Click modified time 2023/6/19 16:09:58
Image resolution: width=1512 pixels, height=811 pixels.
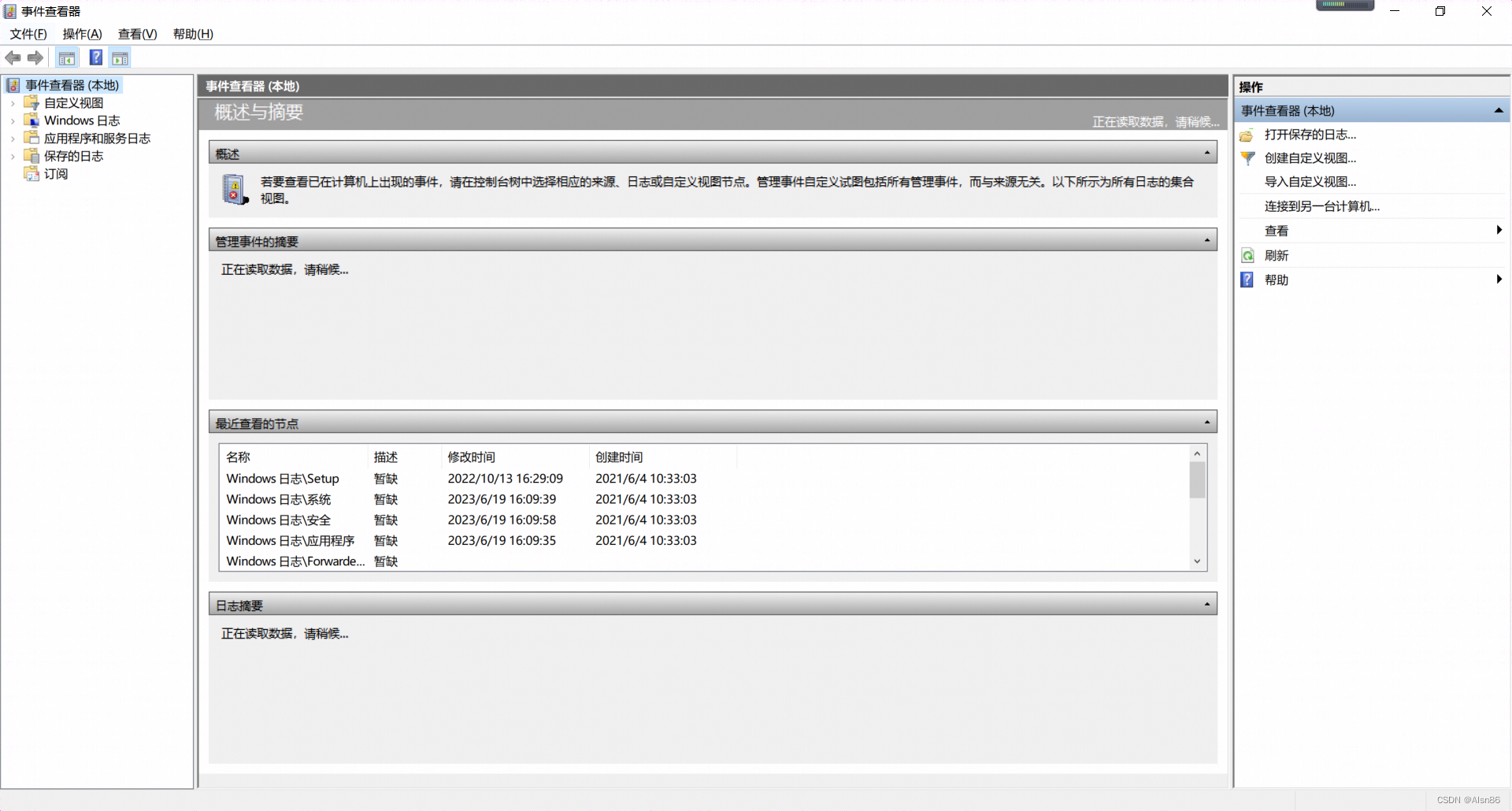pyautogui.click(x=502, y=520)
